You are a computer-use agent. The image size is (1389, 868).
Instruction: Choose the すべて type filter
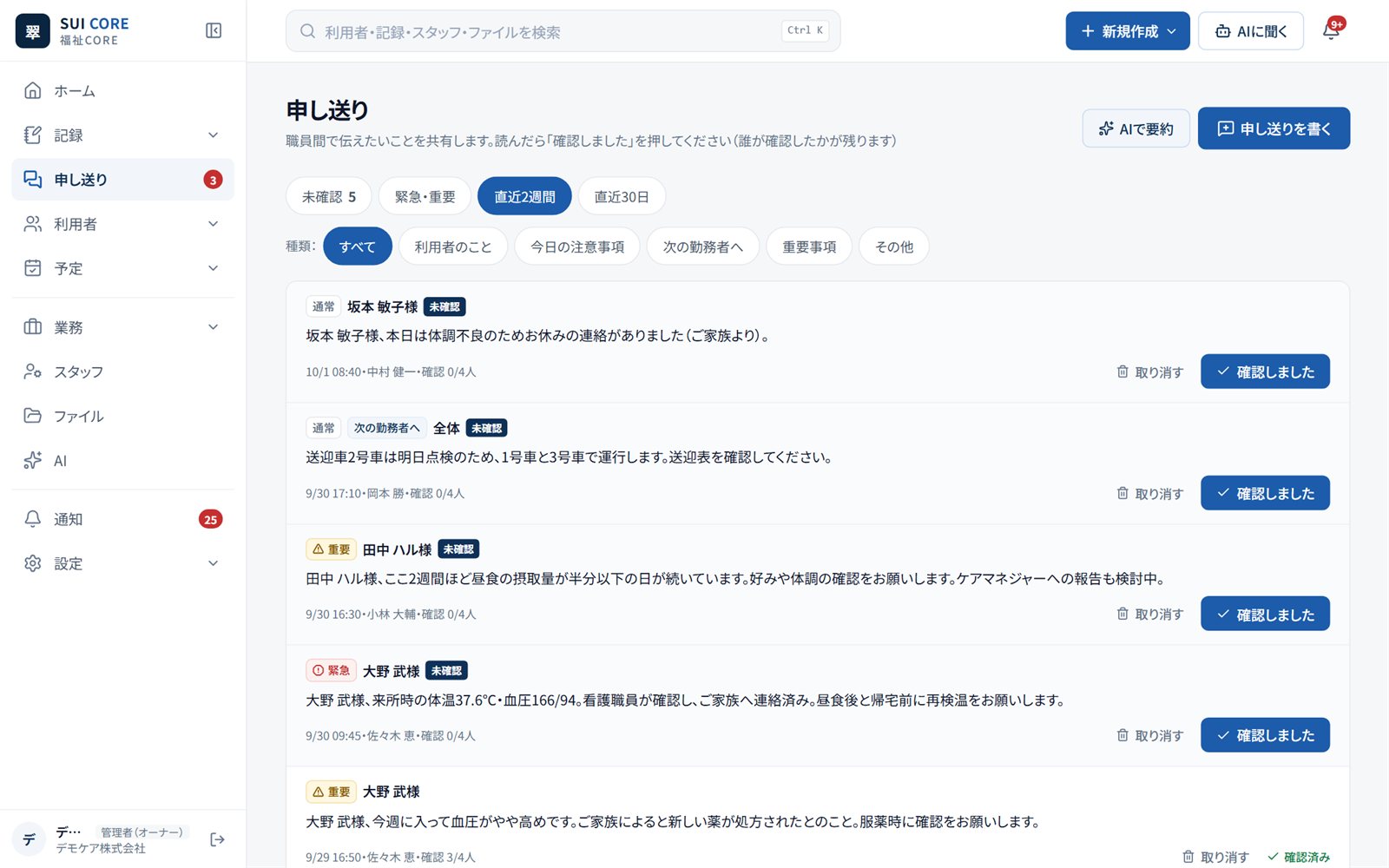358,247
